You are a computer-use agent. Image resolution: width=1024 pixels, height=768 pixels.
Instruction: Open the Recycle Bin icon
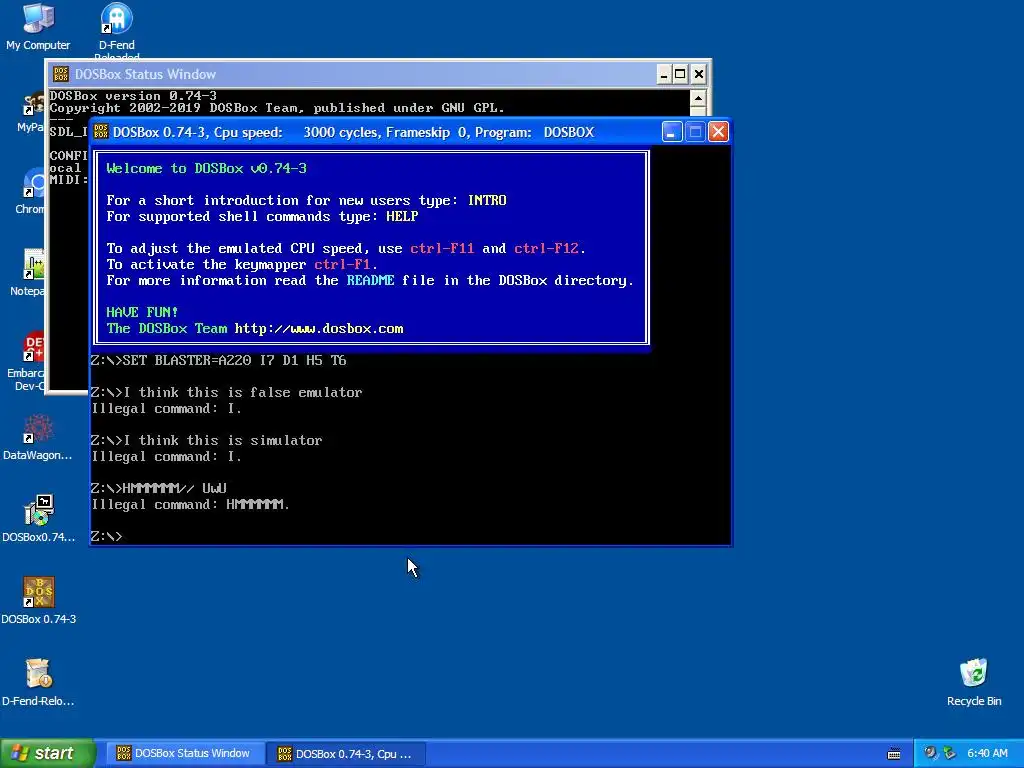[974, 682]
